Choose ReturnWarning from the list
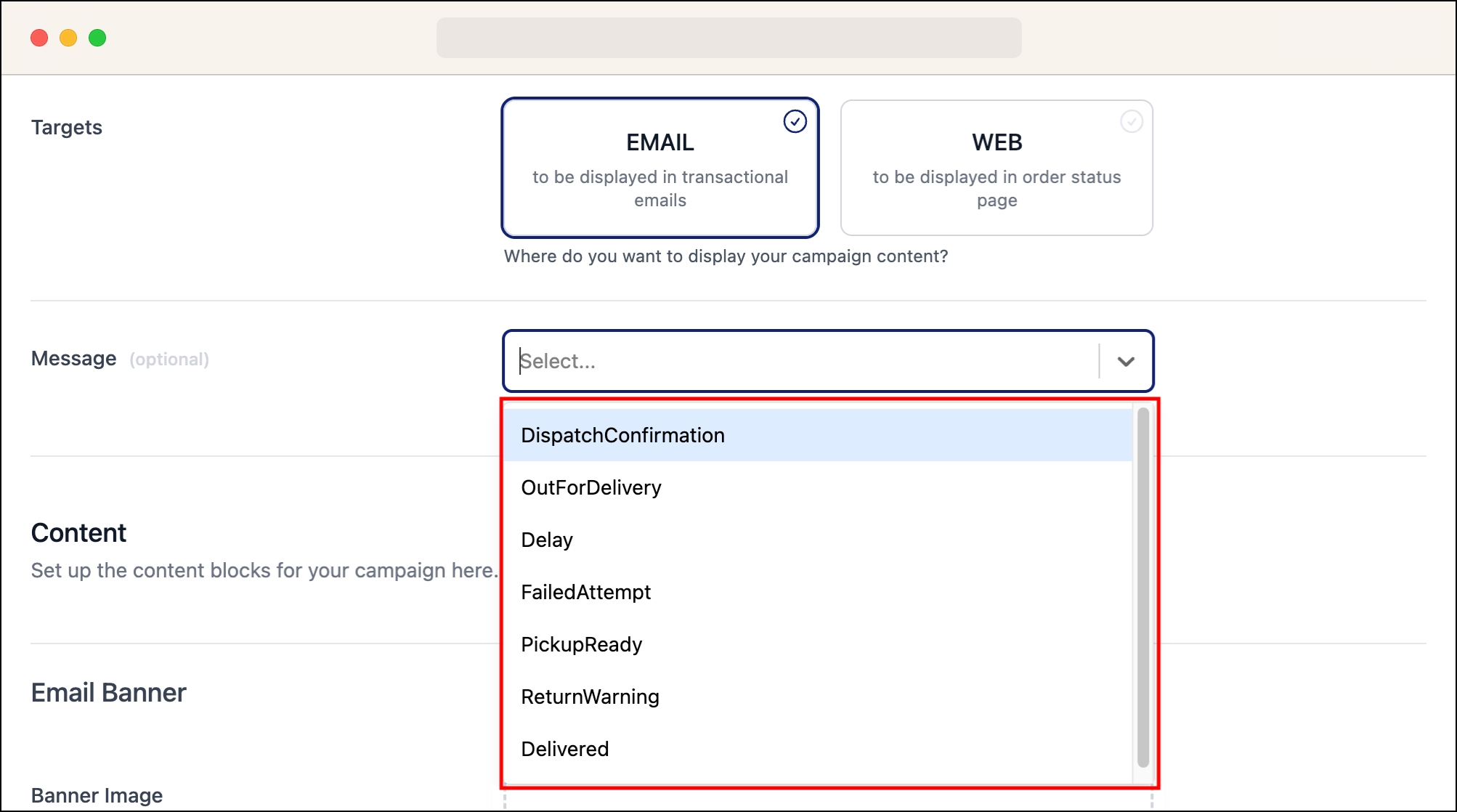 click(x=590, y=697)
